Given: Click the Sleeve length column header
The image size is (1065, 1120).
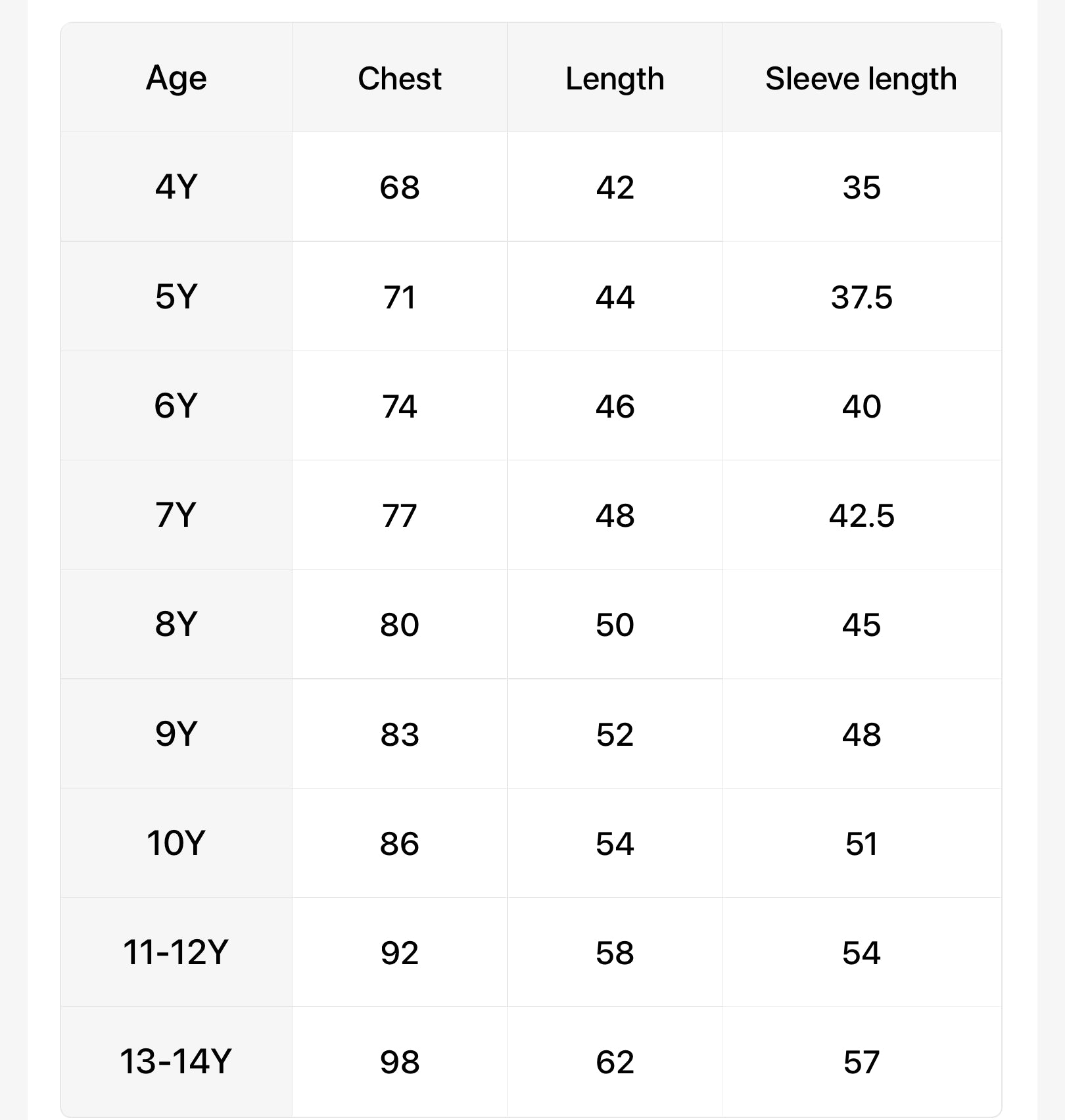Looking at the screenshot, I should point(861,79).
